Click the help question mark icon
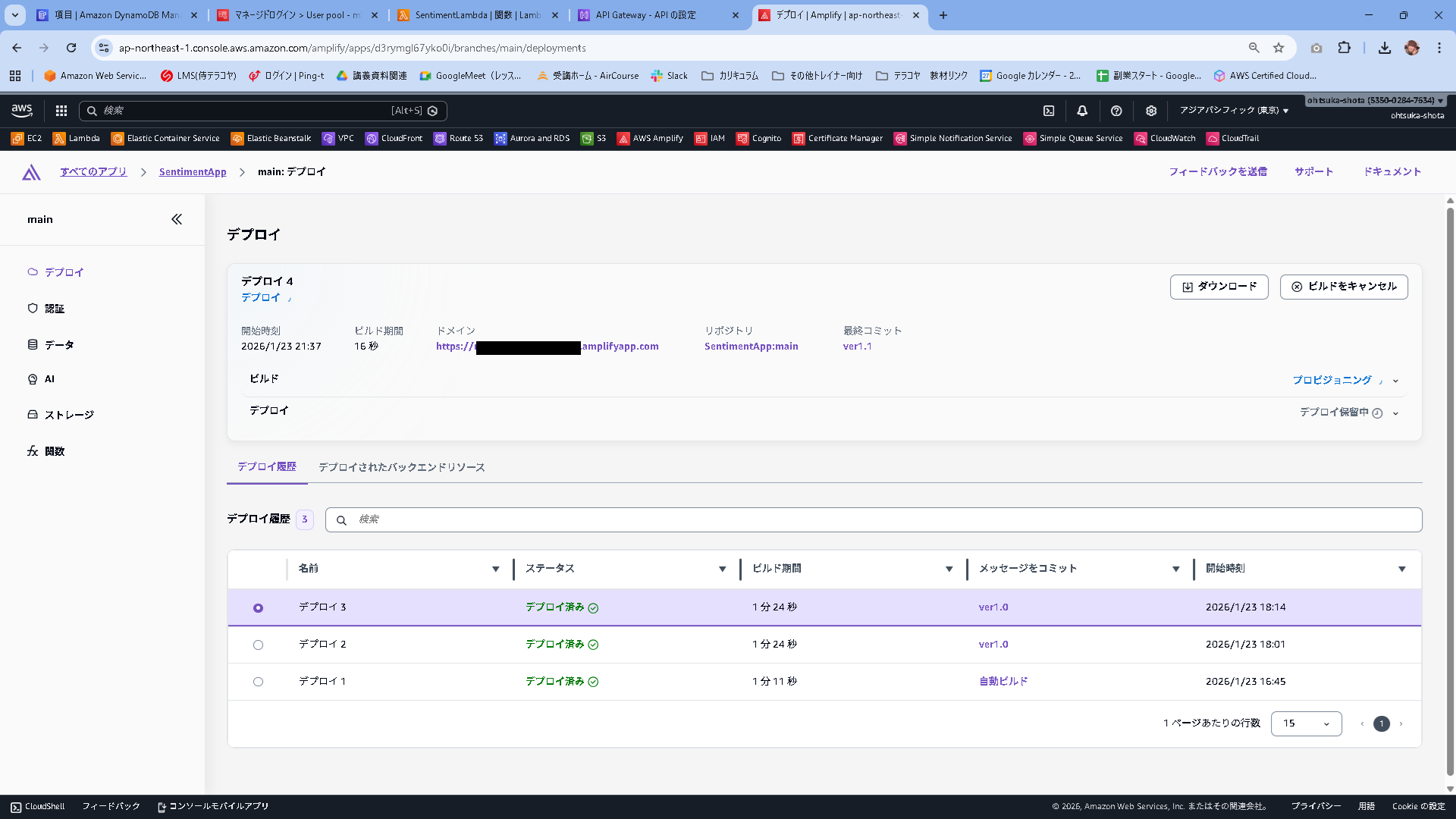The height and width of the screenshot is (819, 1456). click(1116, 111)
